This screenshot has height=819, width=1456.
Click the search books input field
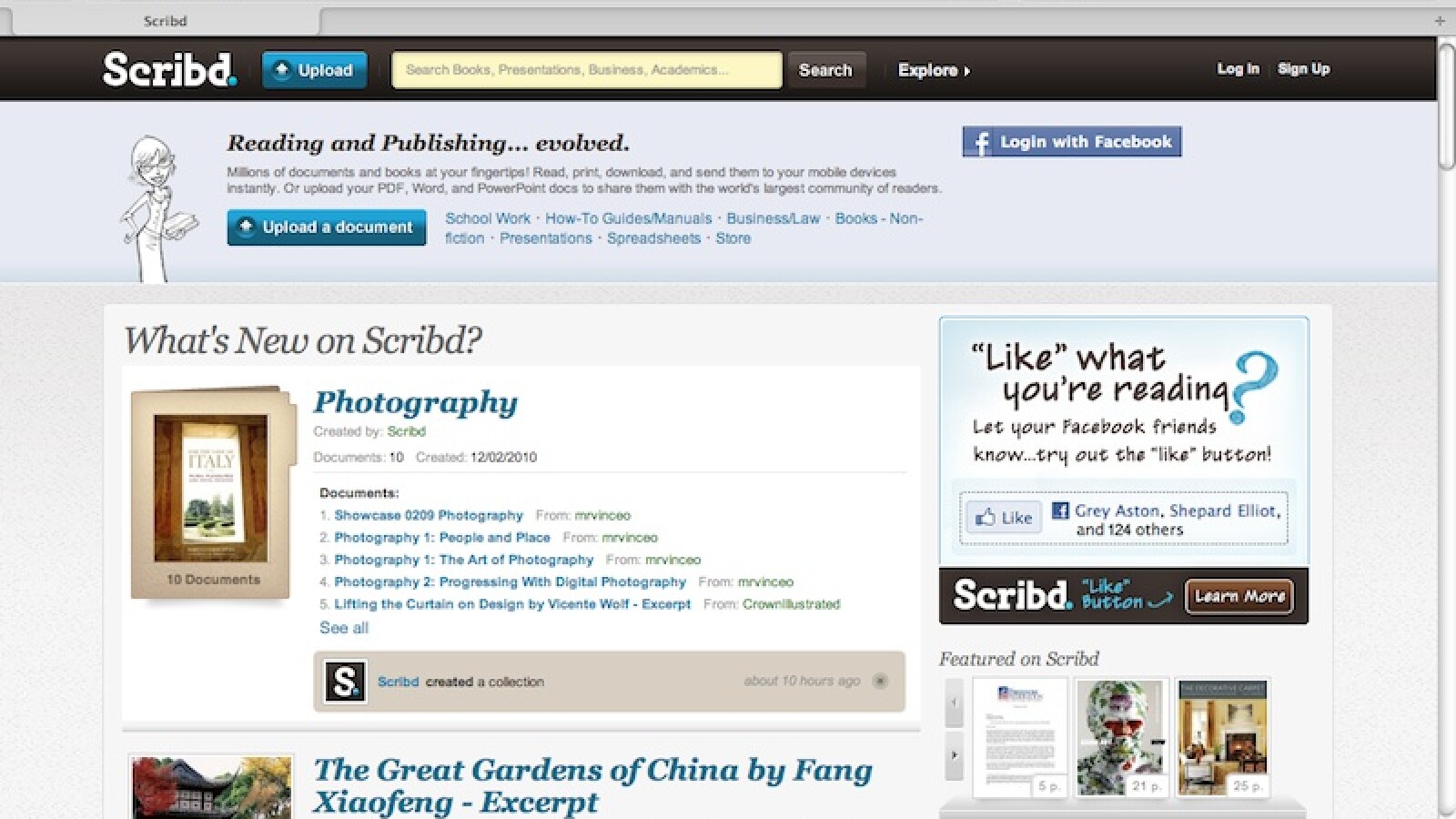(x=586, y=70)
